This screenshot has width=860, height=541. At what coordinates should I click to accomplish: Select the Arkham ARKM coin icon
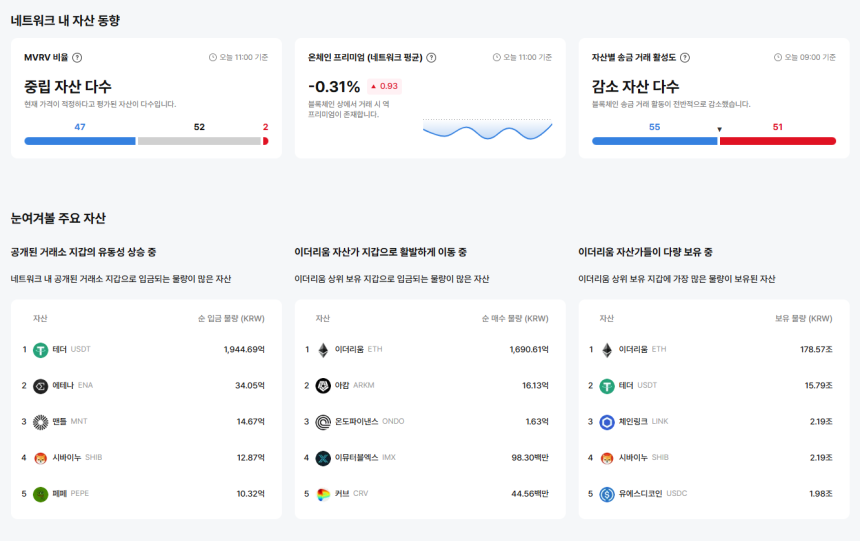pos(323,386)
